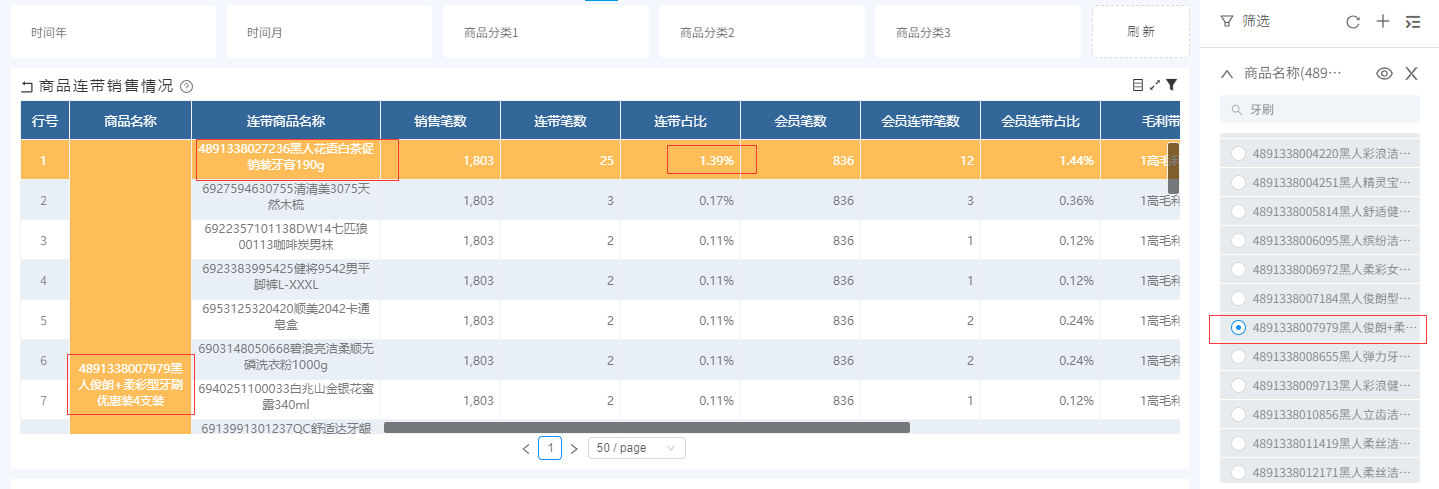Viewport: 1439px width, 489px height.
Task: Remove the 商品名称 filter with the X icon
Action: point(1411,73)
